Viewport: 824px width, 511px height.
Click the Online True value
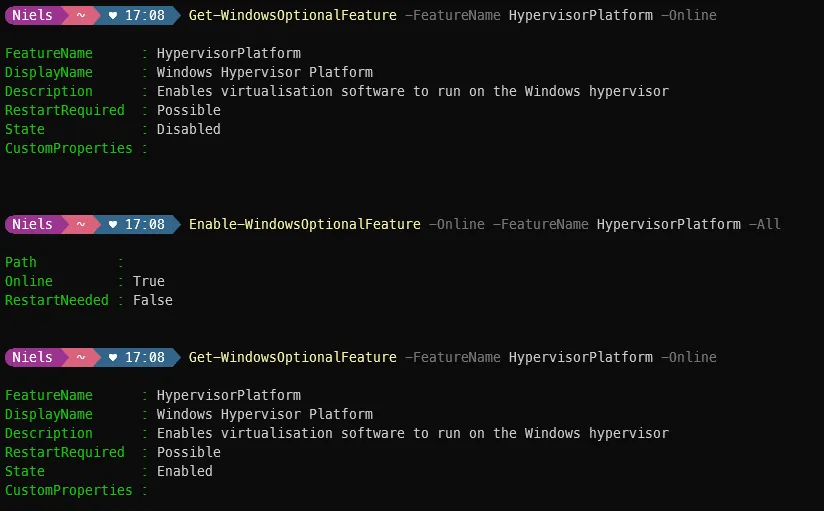point(148,281)
